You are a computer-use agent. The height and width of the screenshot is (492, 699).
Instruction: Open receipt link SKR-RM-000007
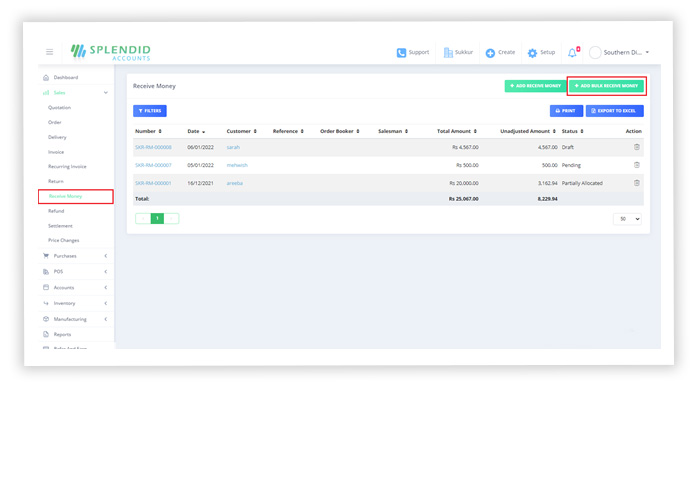click(153, 165)
